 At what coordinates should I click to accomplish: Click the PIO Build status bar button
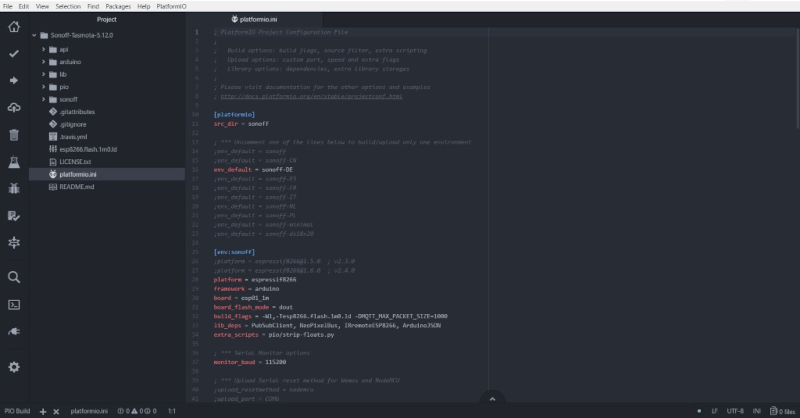click(x=17, y=411)
